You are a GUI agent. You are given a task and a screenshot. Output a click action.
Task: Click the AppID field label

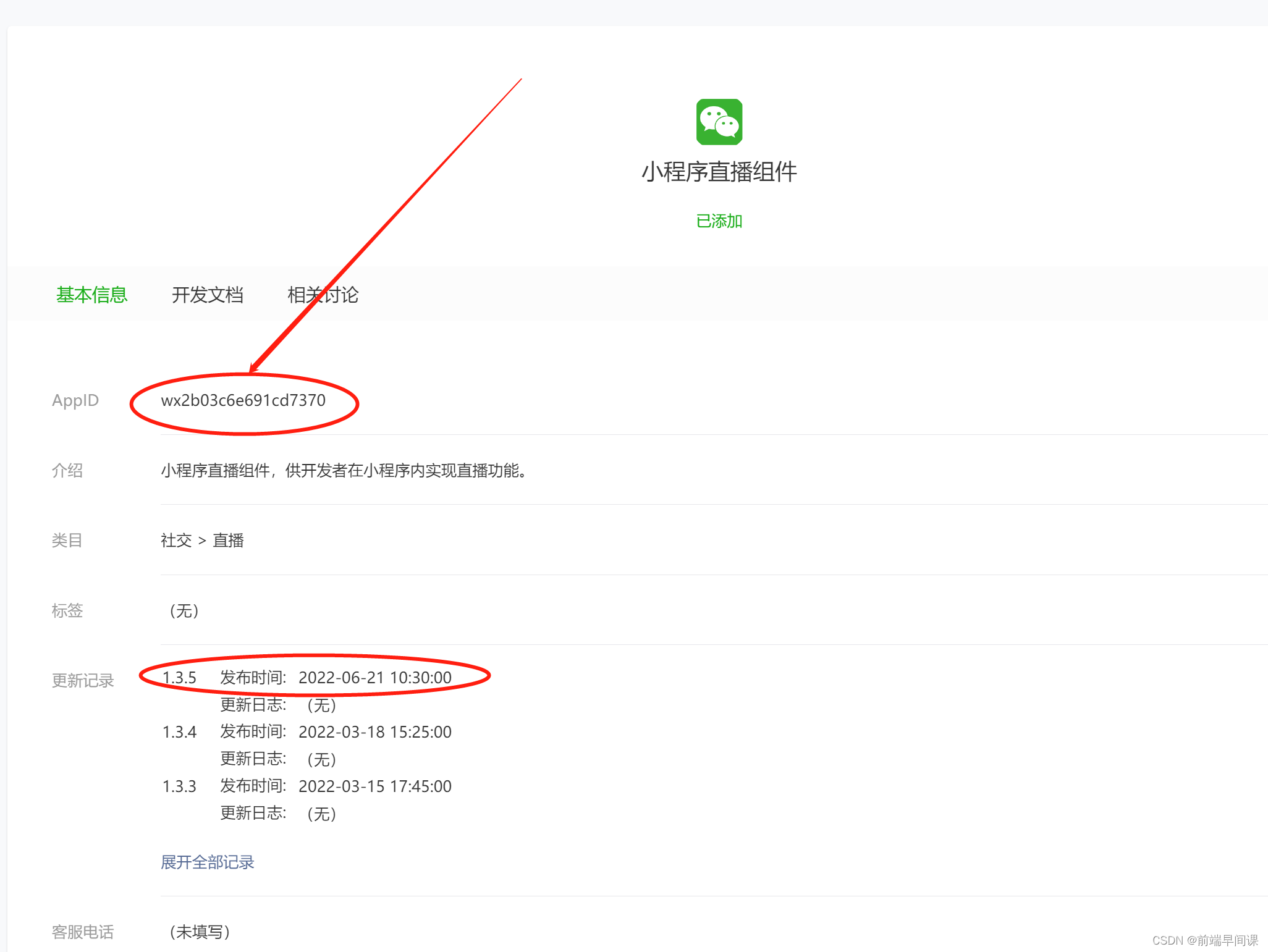[x=75, y=400]
